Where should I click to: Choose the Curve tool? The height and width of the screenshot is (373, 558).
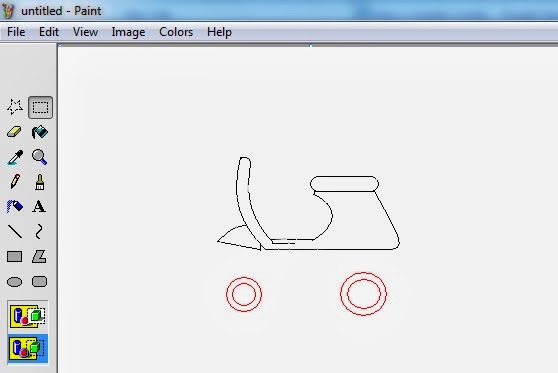pos(39,231)
